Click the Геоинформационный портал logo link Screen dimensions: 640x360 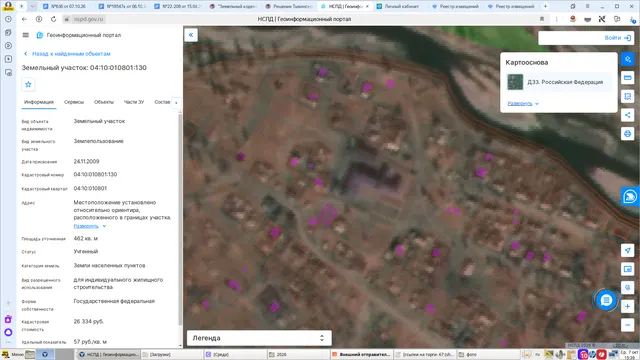pos(79,35)
